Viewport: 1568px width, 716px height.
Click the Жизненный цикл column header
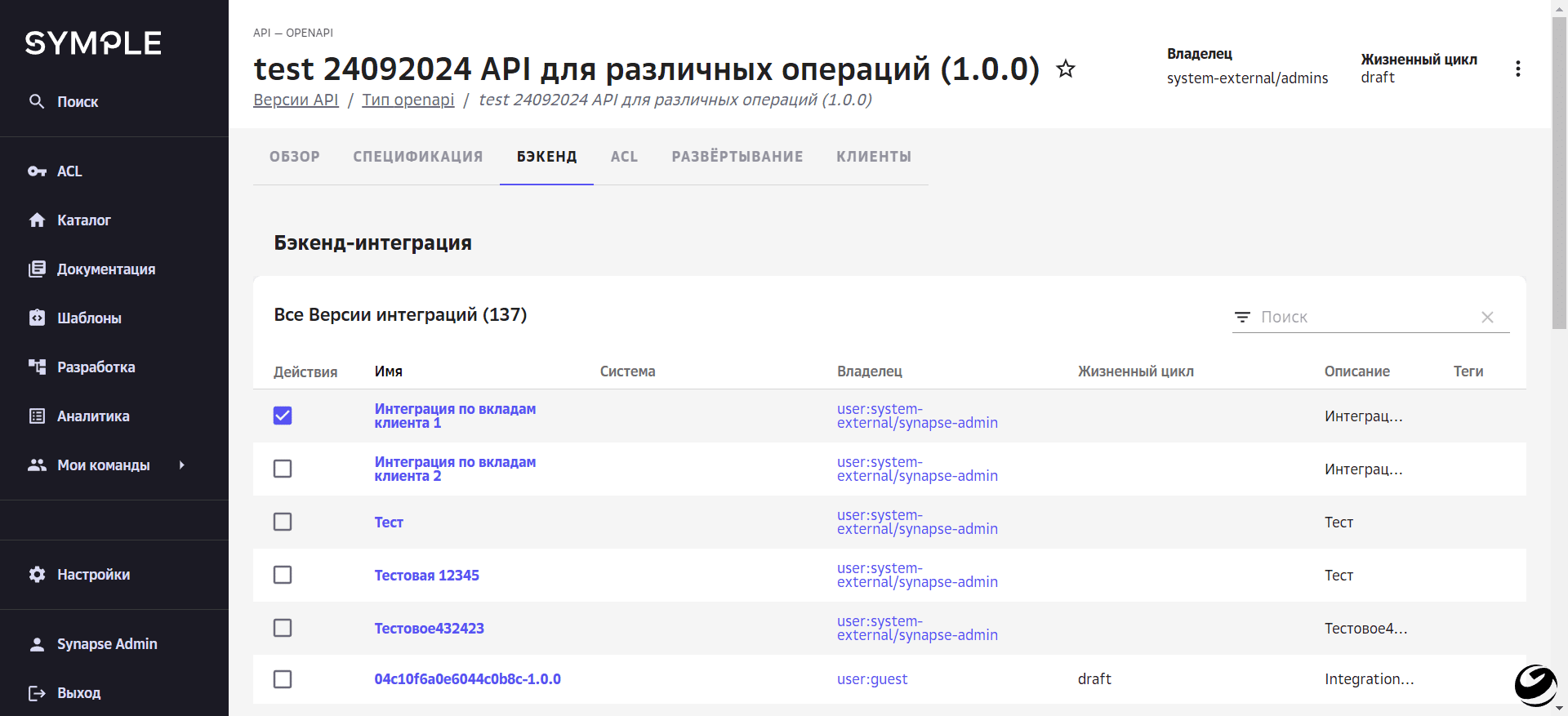(x=1136, y=371)
